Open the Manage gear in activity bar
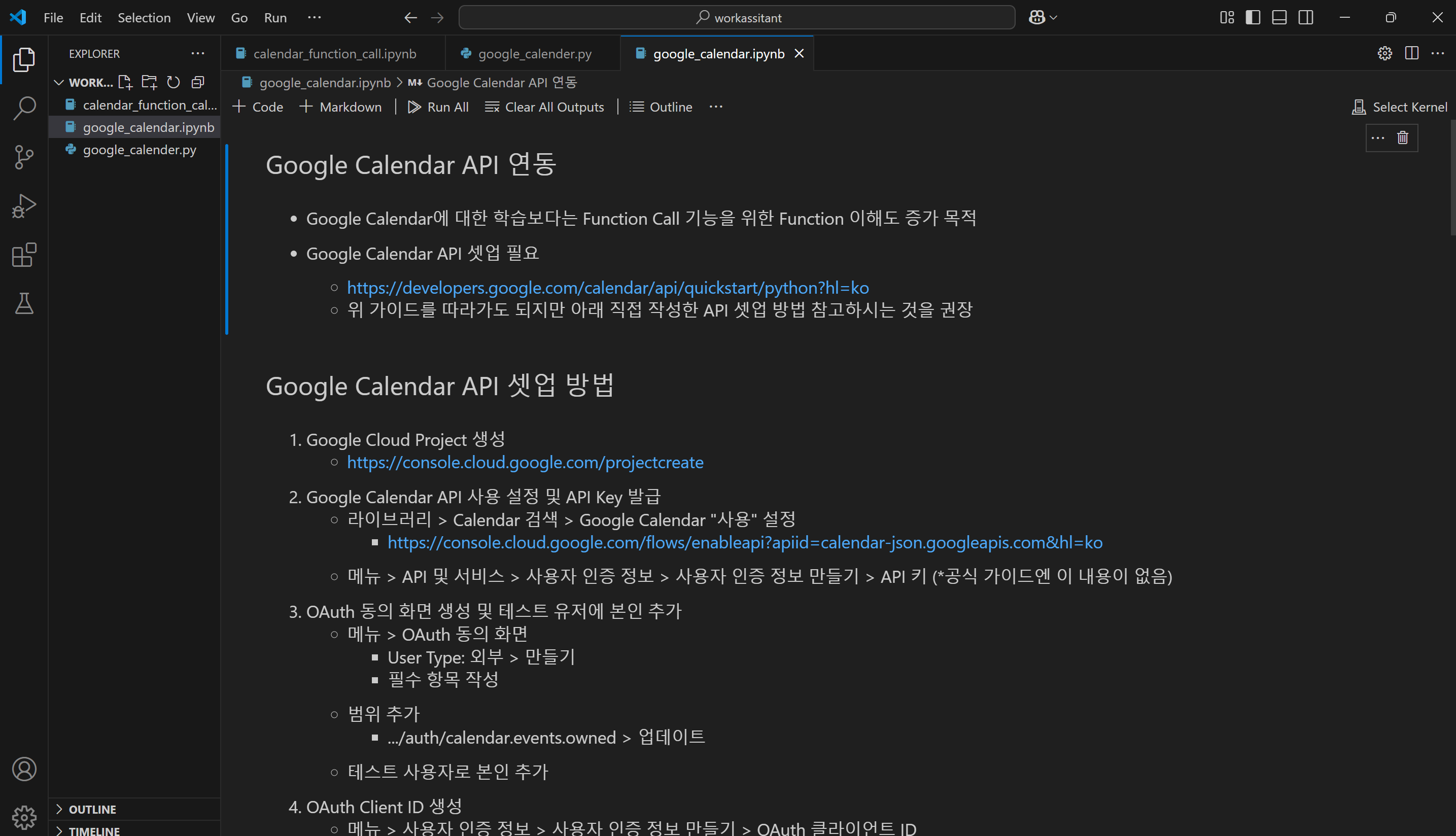1456x836 pixels. coord(23,817)
